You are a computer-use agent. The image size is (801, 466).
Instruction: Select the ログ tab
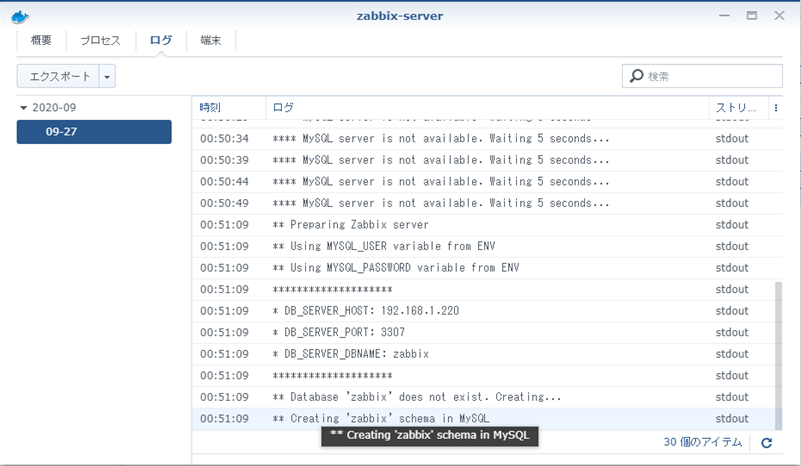tap(161, 40)
